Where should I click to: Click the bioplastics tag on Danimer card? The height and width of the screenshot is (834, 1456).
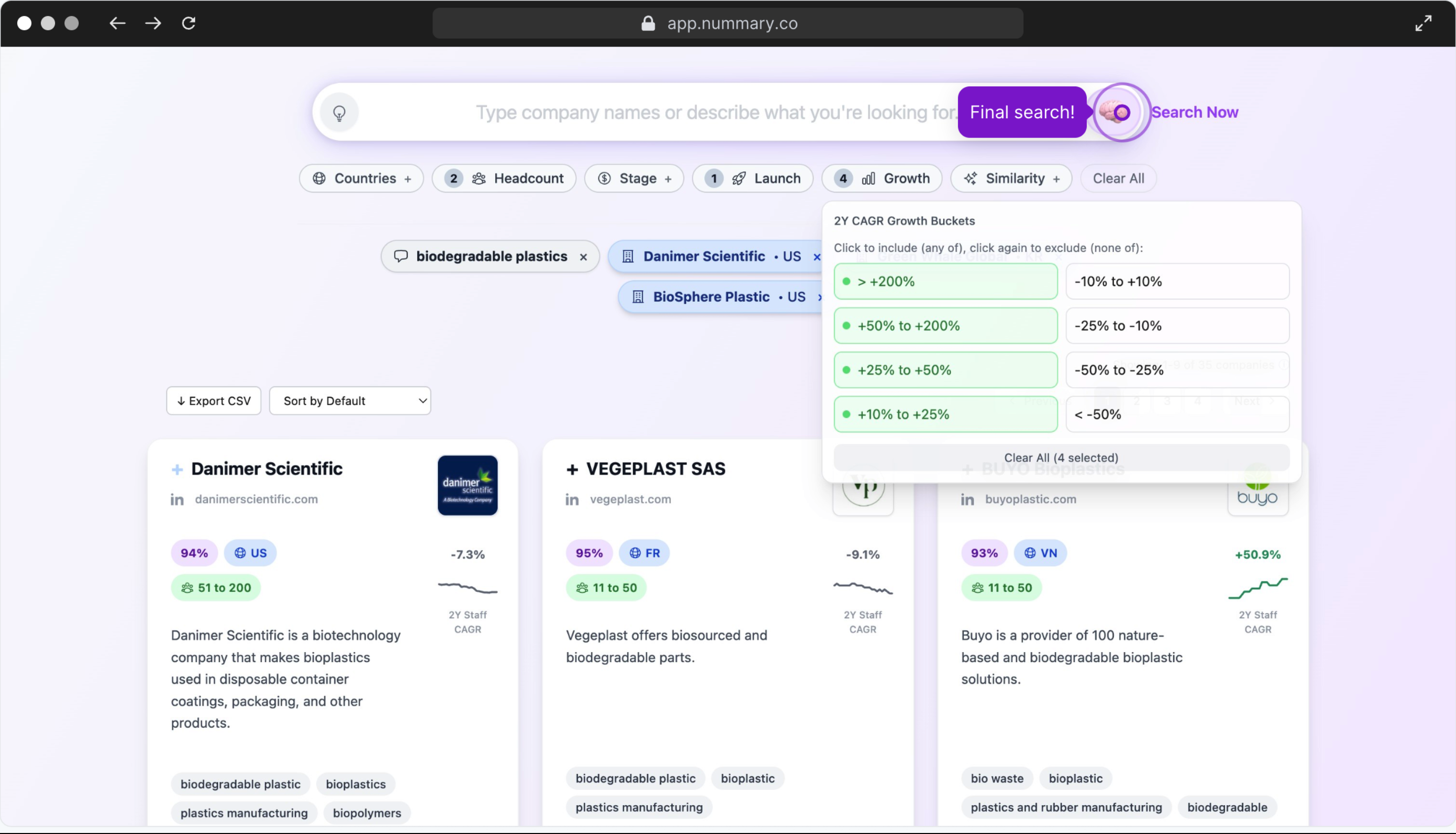click(356, 785)
